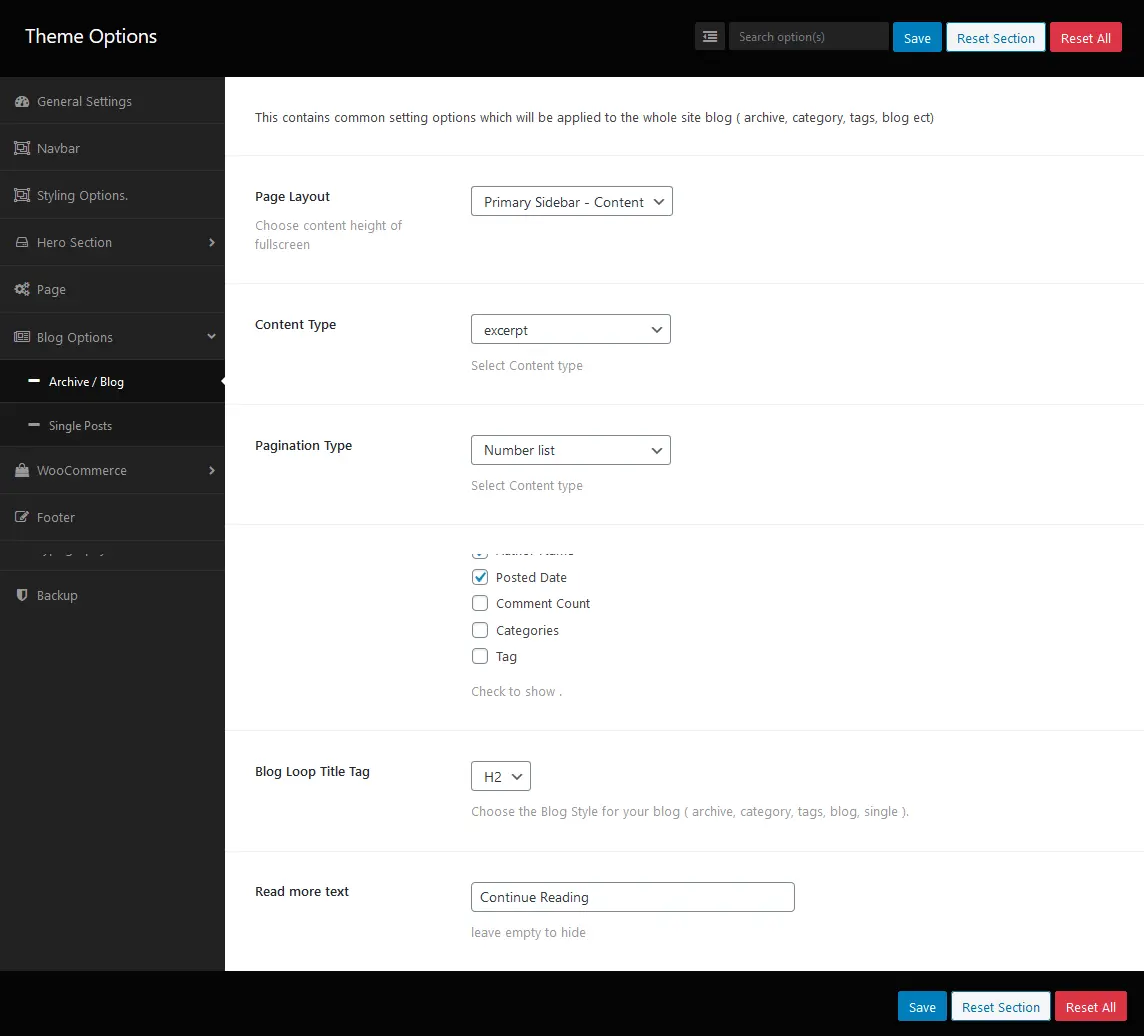Click the Page gears icon
1144x1036 pixels.
22,289
